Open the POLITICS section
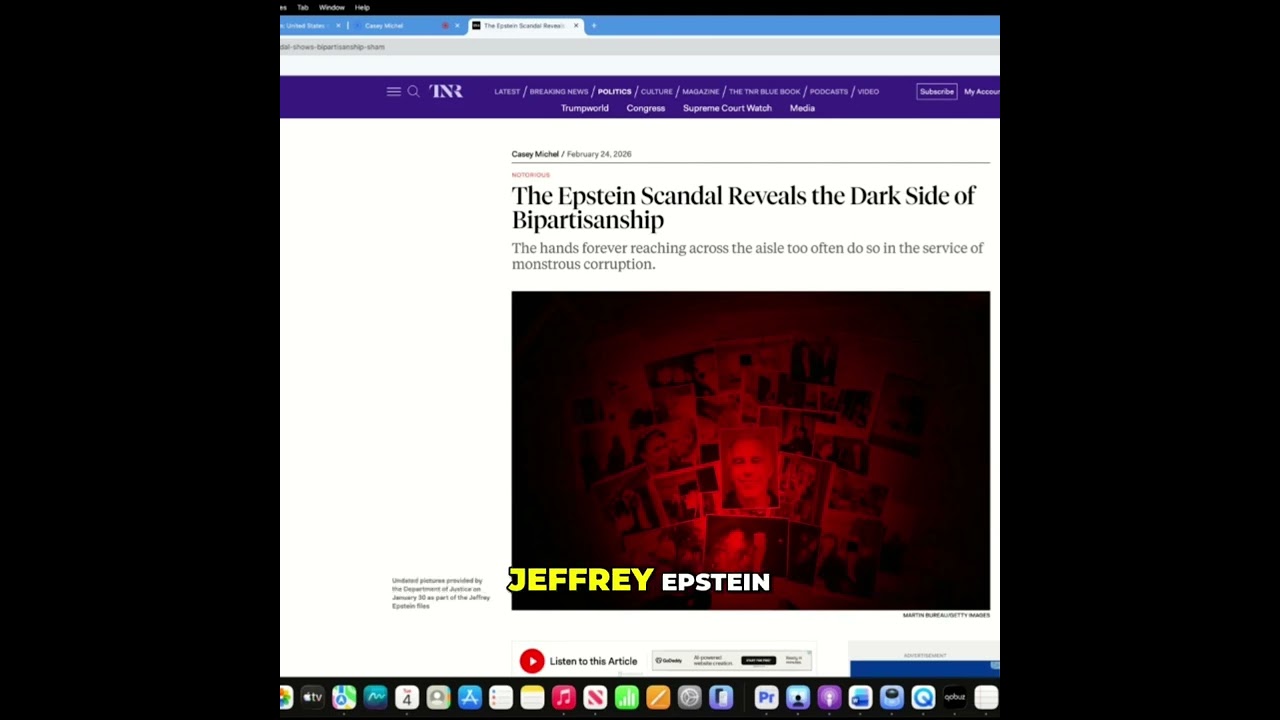 pos(614,91)
